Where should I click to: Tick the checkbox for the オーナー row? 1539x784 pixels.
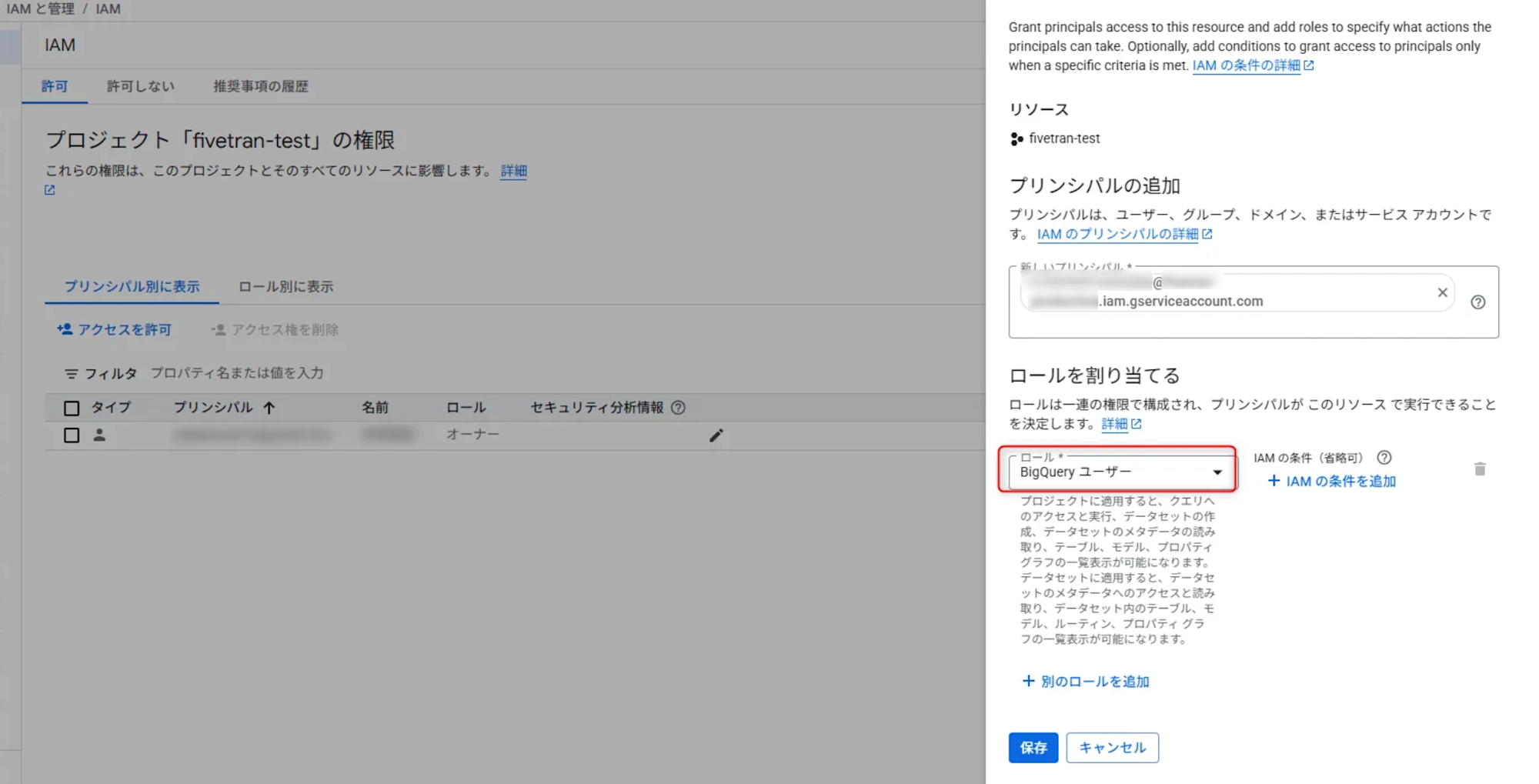[72, 435]
